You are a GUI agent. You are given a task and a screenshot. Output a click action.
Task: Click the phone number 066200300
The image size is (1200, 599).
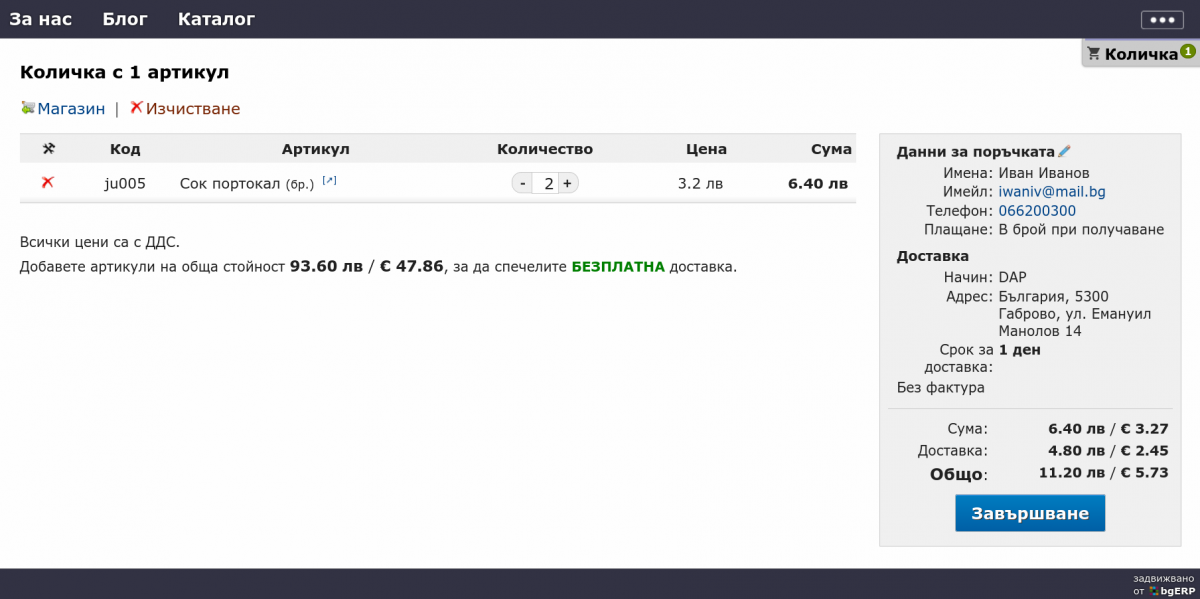coord(1037,211)
